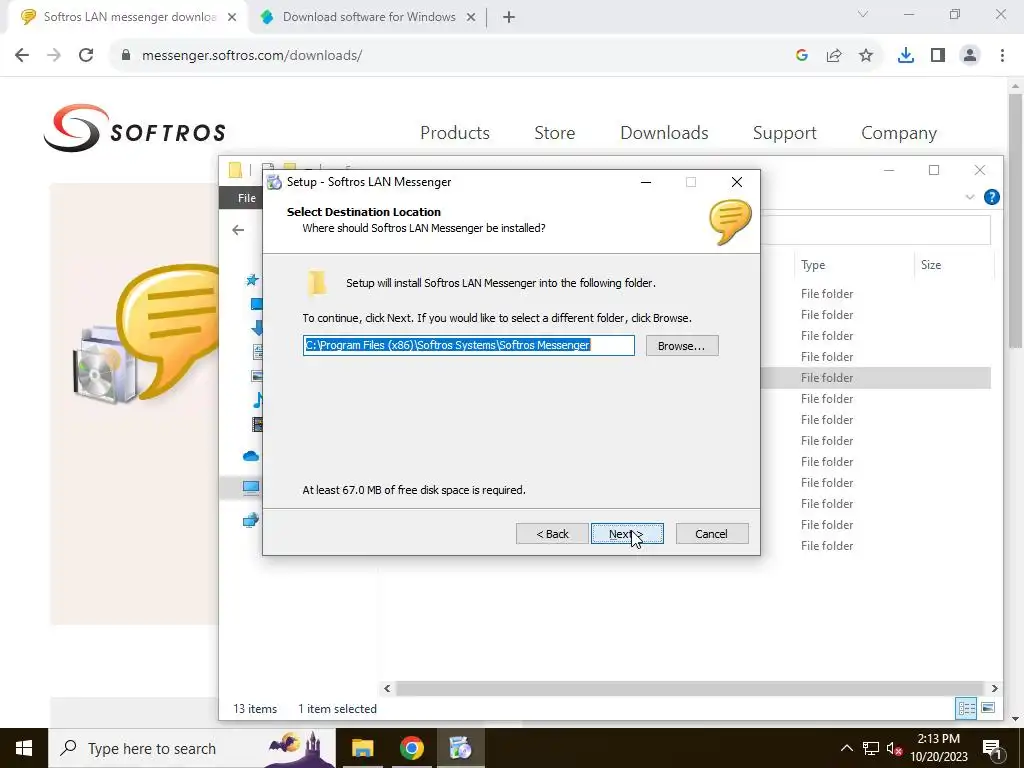This screenshot has width=1024, height=768.
Task: Click the Explorer horizontal scrollbar
Action: click(689, 688)
